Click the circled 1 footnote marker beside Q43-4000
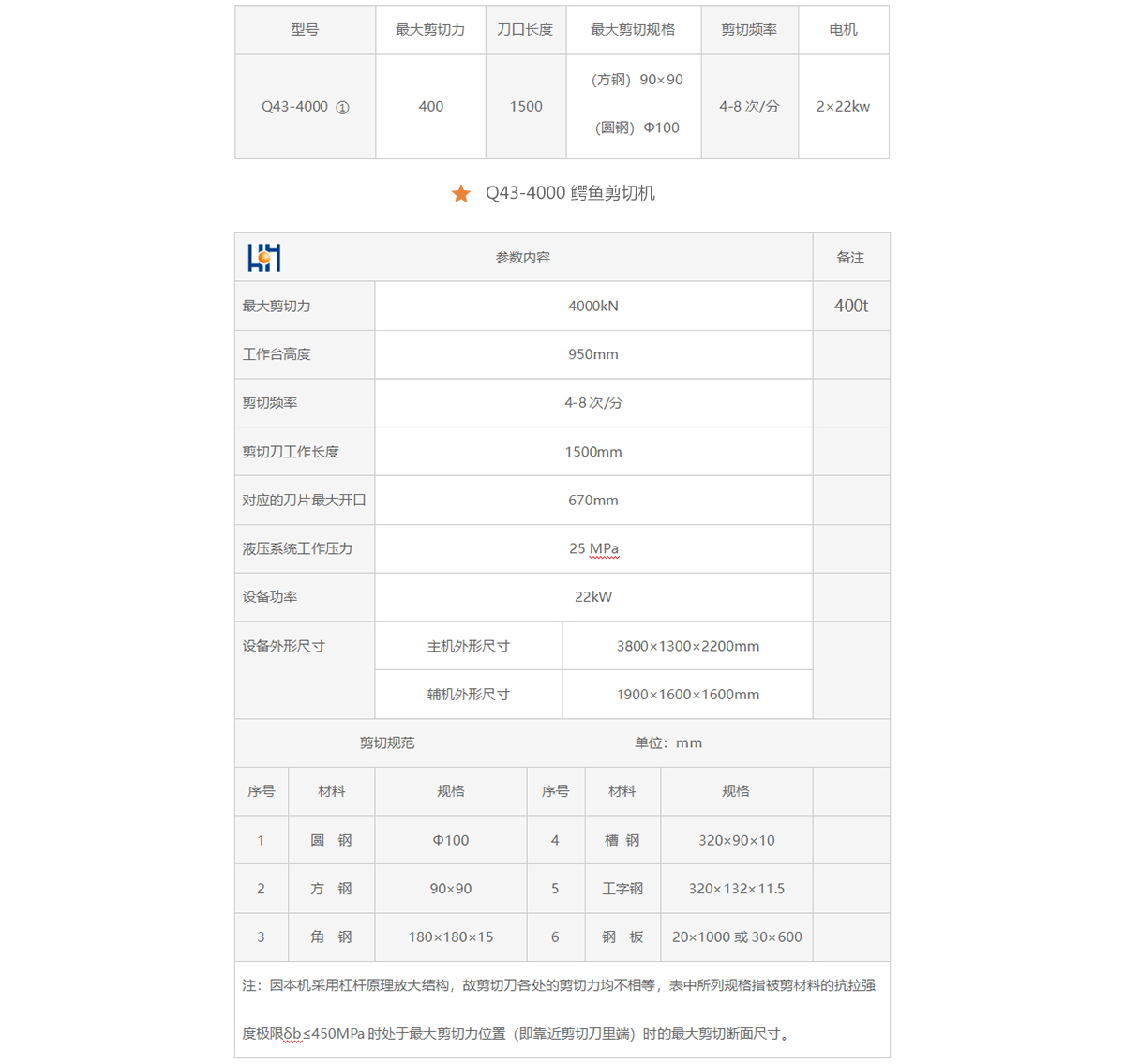1125x1064 pixels. coord(342,108)
